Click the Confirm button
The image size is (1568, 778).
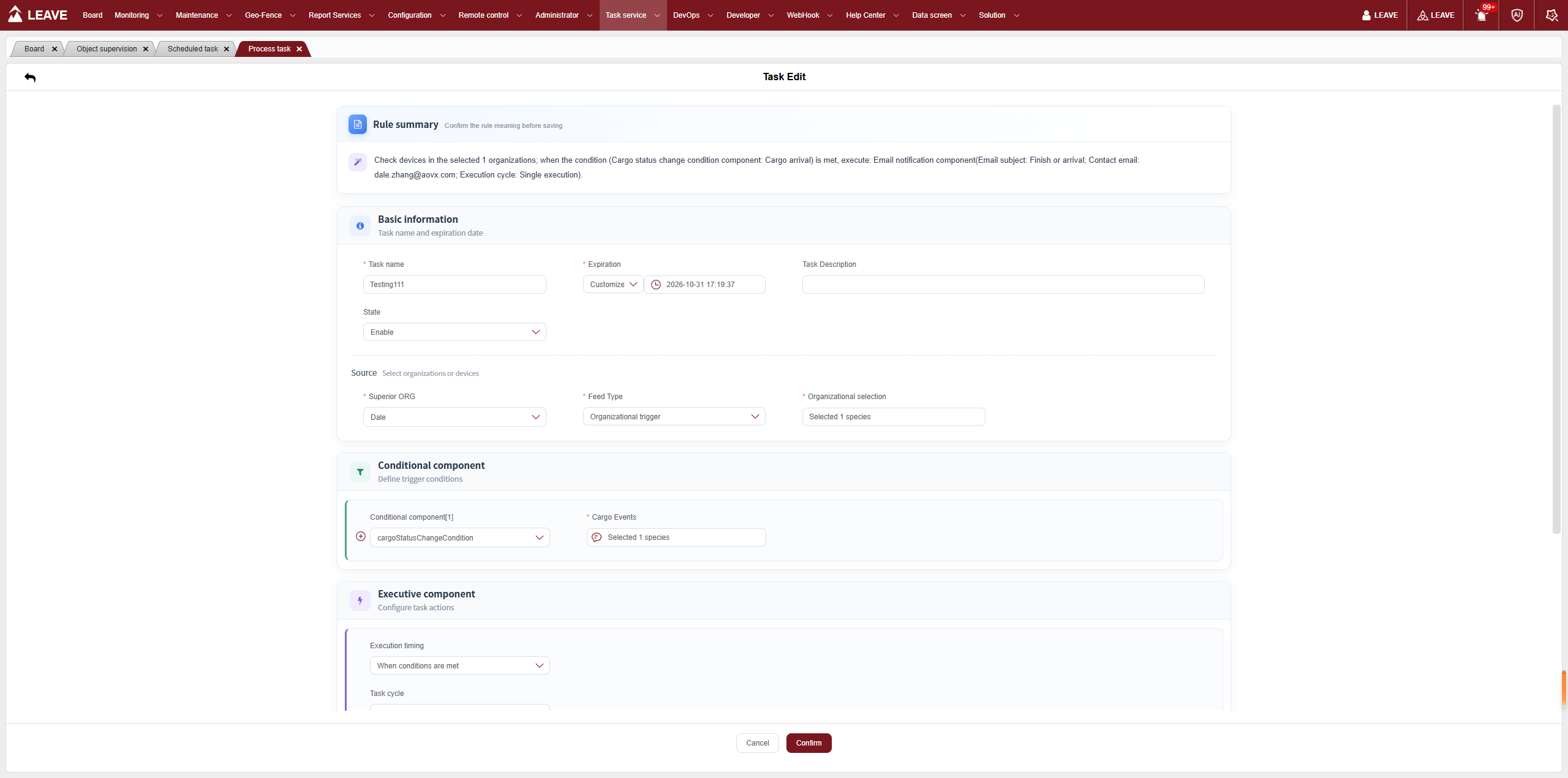click(809, 743)
